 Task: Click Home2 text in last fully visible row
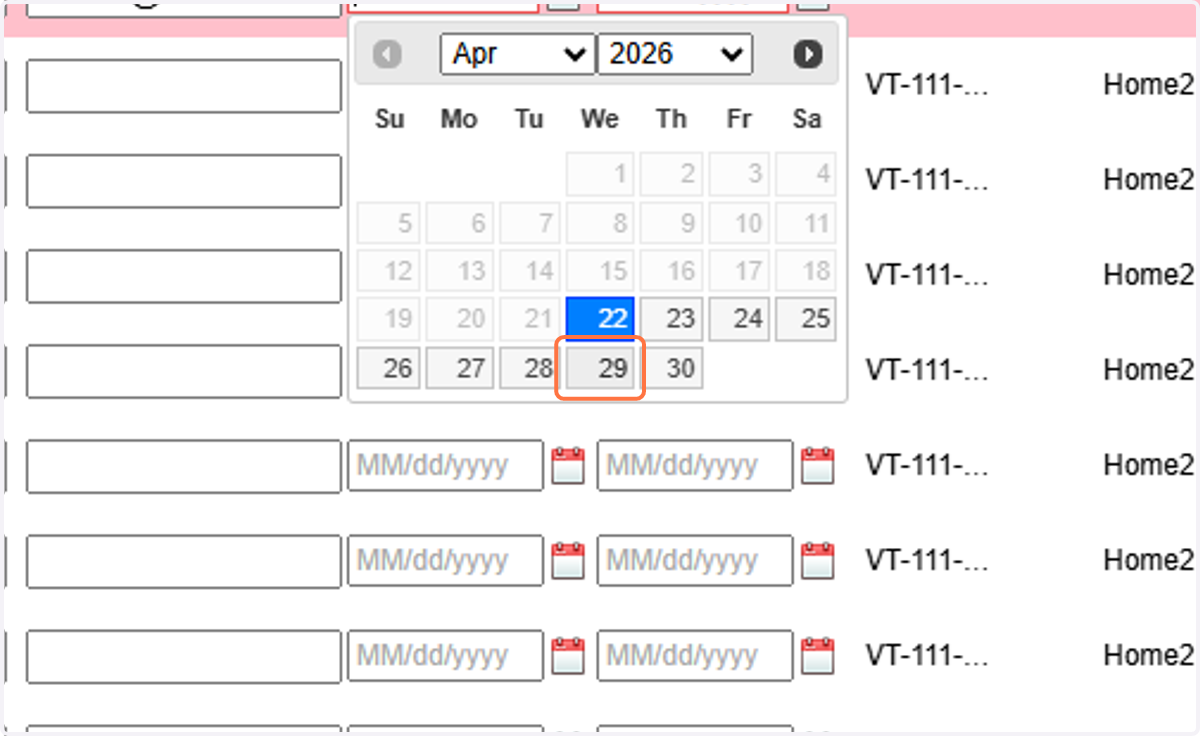[x=1149, y=655]
